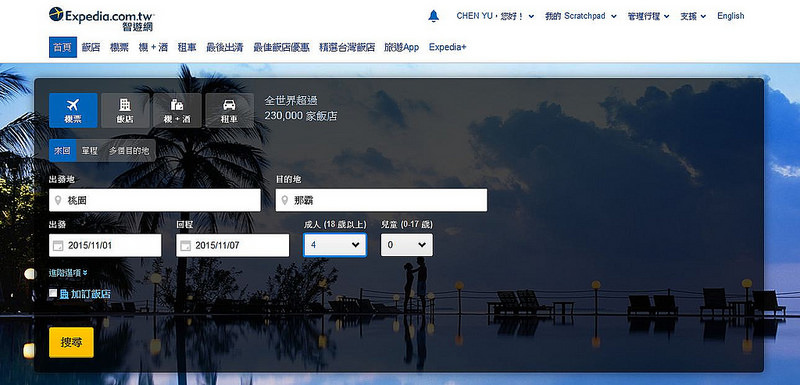800x385 pixels.
Task: Open the 成人 adults dropdown showing 4
Action: coord(335,245)
